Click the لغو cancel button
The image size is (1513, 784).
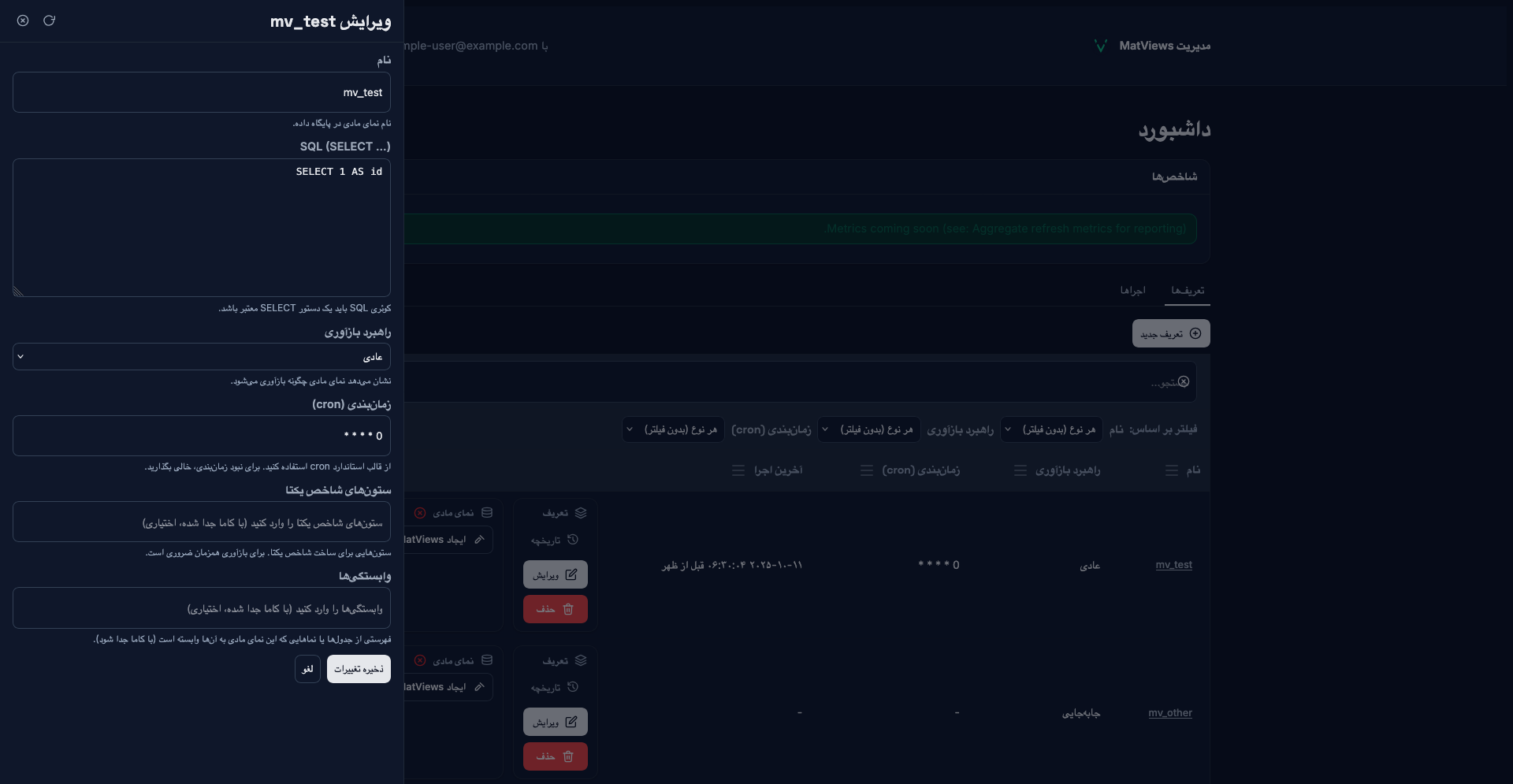pos(307,669)
